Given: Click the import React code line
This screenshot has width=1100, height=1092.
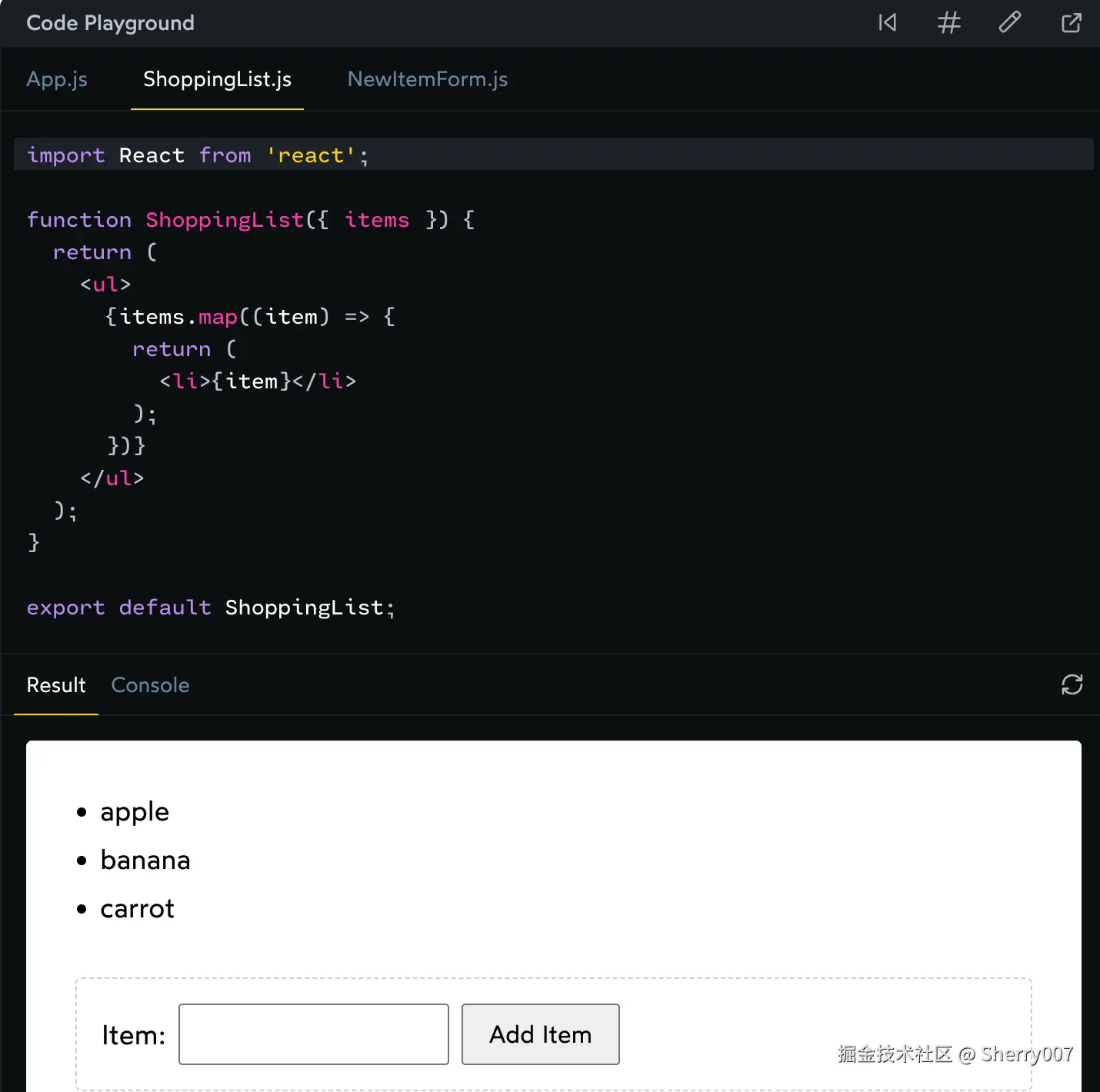Looking at the screenshot, I should (x=198, y=155).
